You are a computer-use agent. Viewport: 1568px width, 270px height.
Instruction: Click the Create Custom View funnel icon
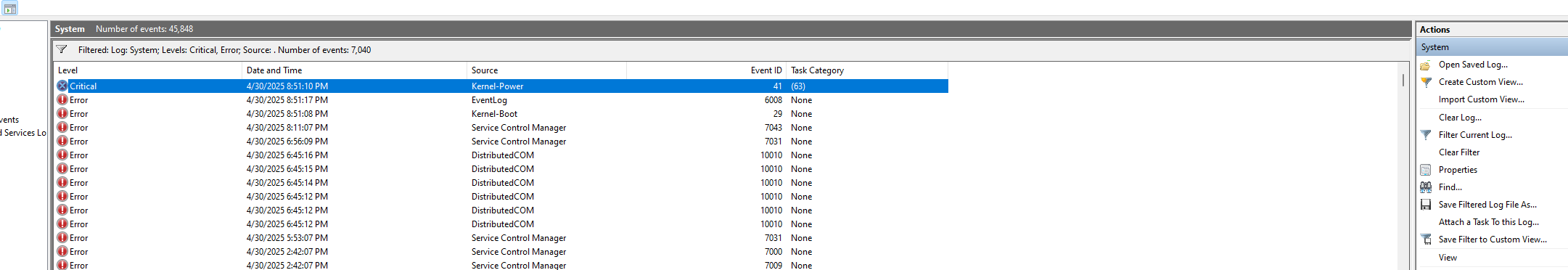click(1426, 83)
